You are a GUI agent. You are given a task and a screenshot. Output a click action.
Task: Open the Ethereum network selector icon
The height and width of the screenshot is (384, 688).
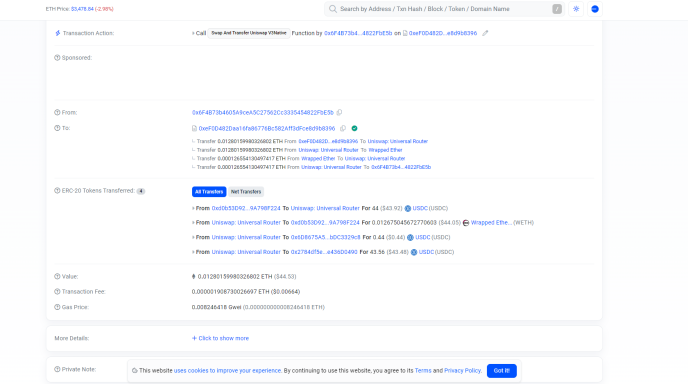(x=595, y=9)
